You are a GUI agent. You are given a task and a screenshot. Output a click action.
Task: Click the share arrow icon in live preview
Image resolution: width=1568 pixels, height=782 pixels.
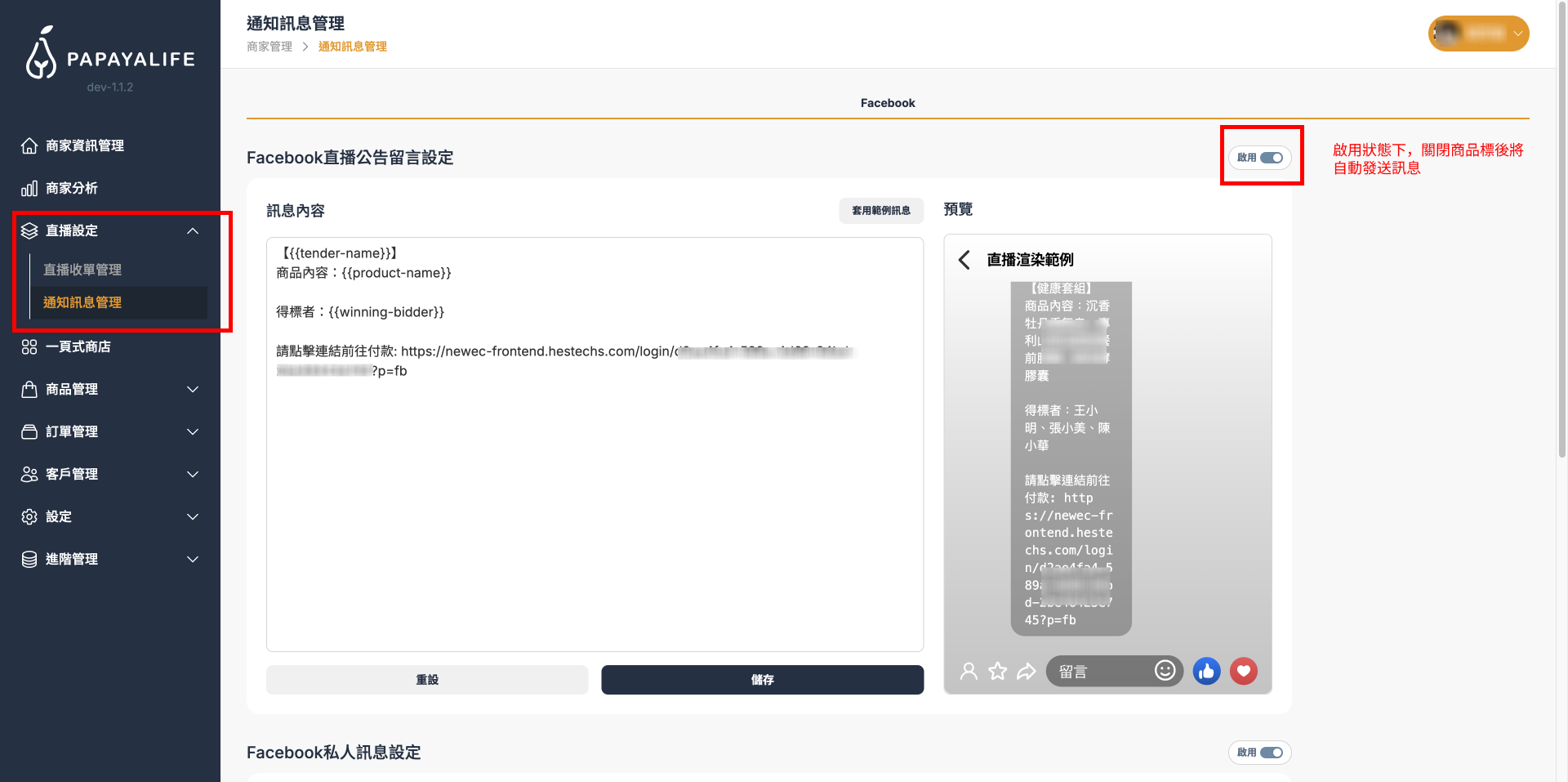point(1027,670)
